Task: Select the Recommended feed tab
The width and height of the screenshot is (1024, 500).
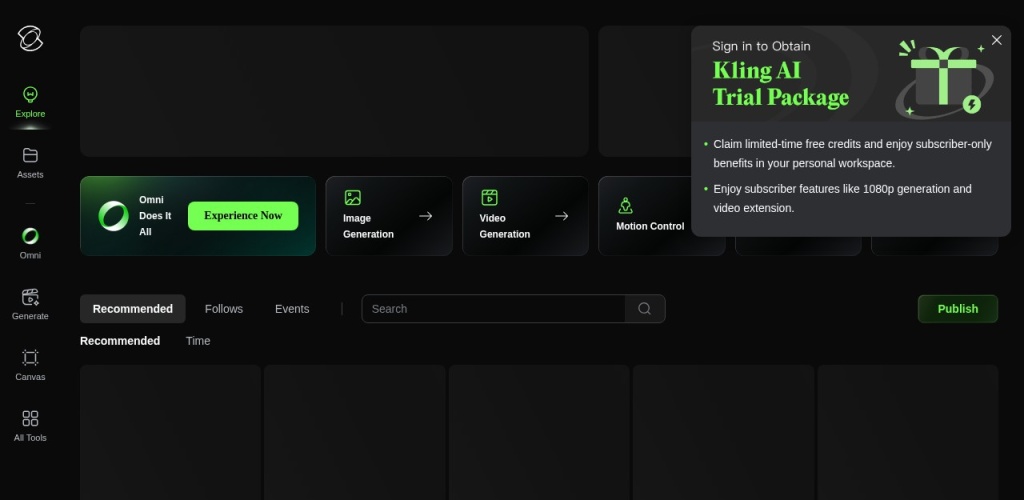Action: pos(132,309)
